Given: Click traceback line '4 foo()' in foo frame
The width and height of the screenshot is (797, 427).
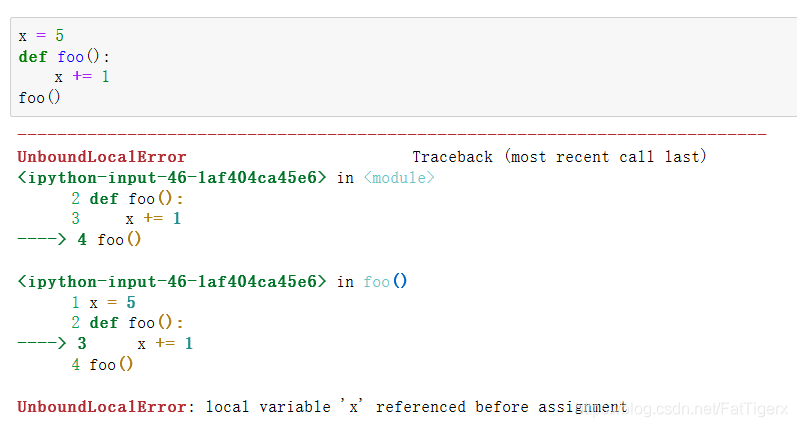Looking at the screenshot, I should [102, 364].
